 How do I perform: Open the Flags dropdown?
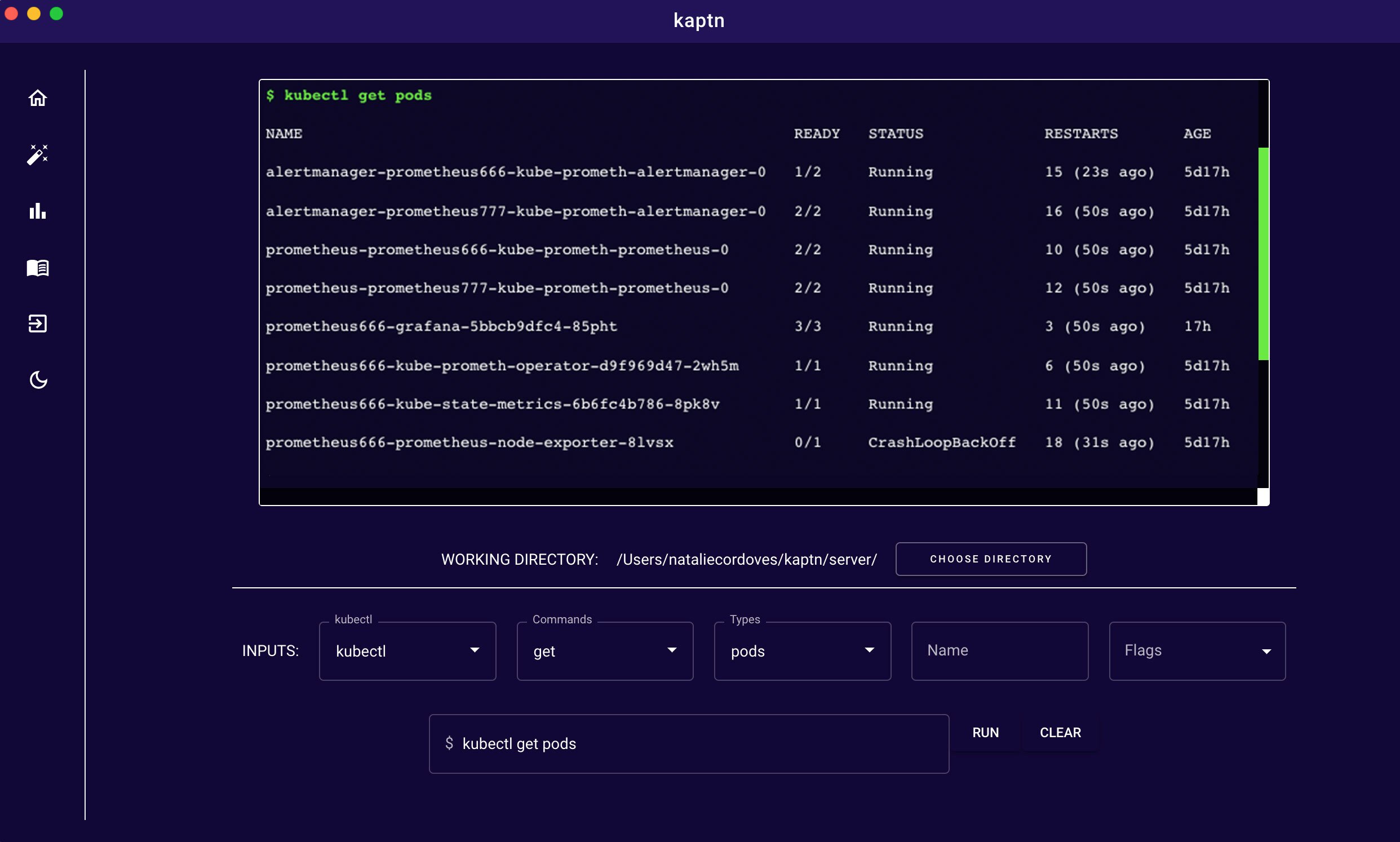(x=1197, y=651)
